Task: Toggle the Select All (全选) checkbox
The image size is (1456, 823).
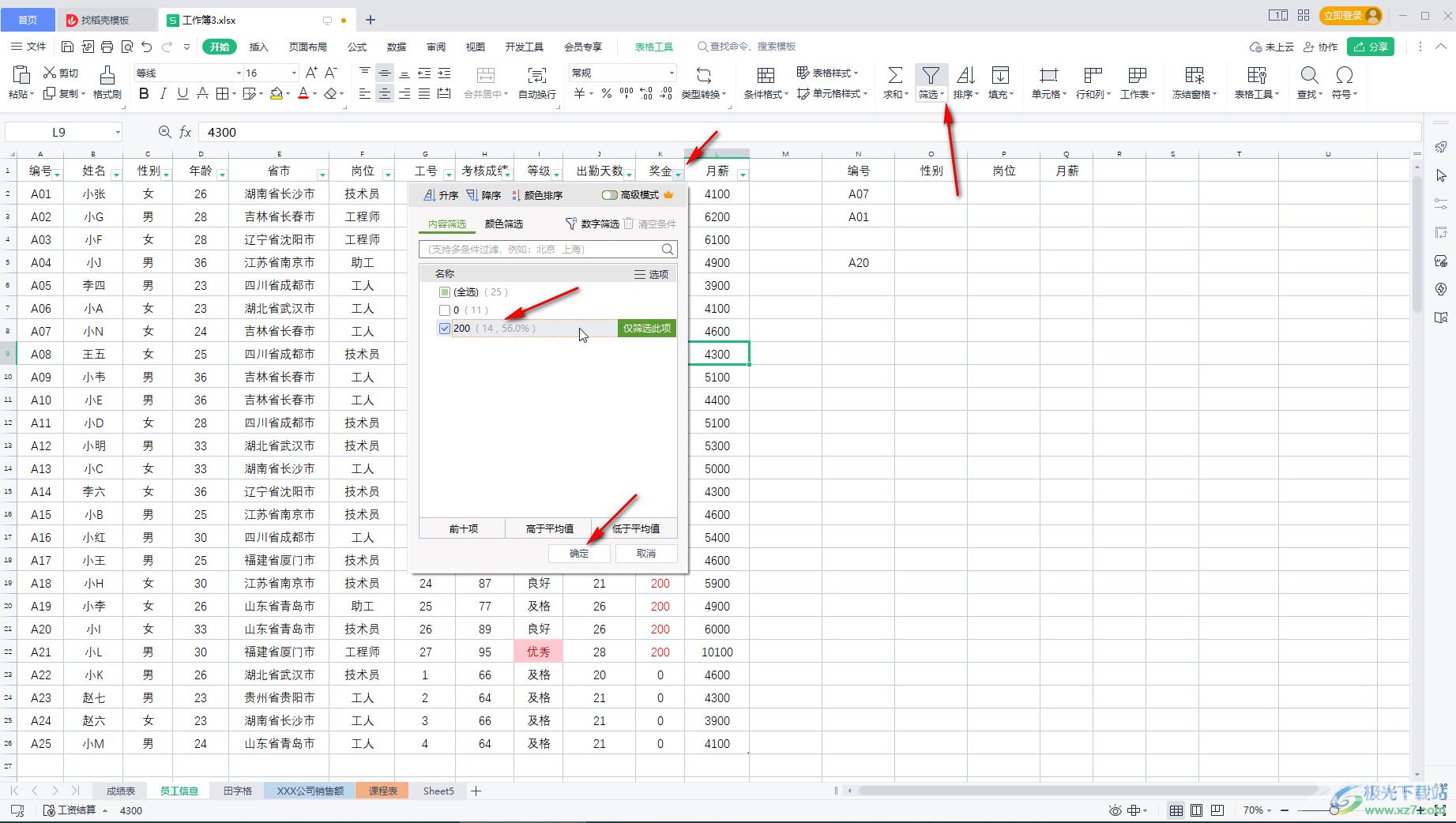Action: click(445, 292)
